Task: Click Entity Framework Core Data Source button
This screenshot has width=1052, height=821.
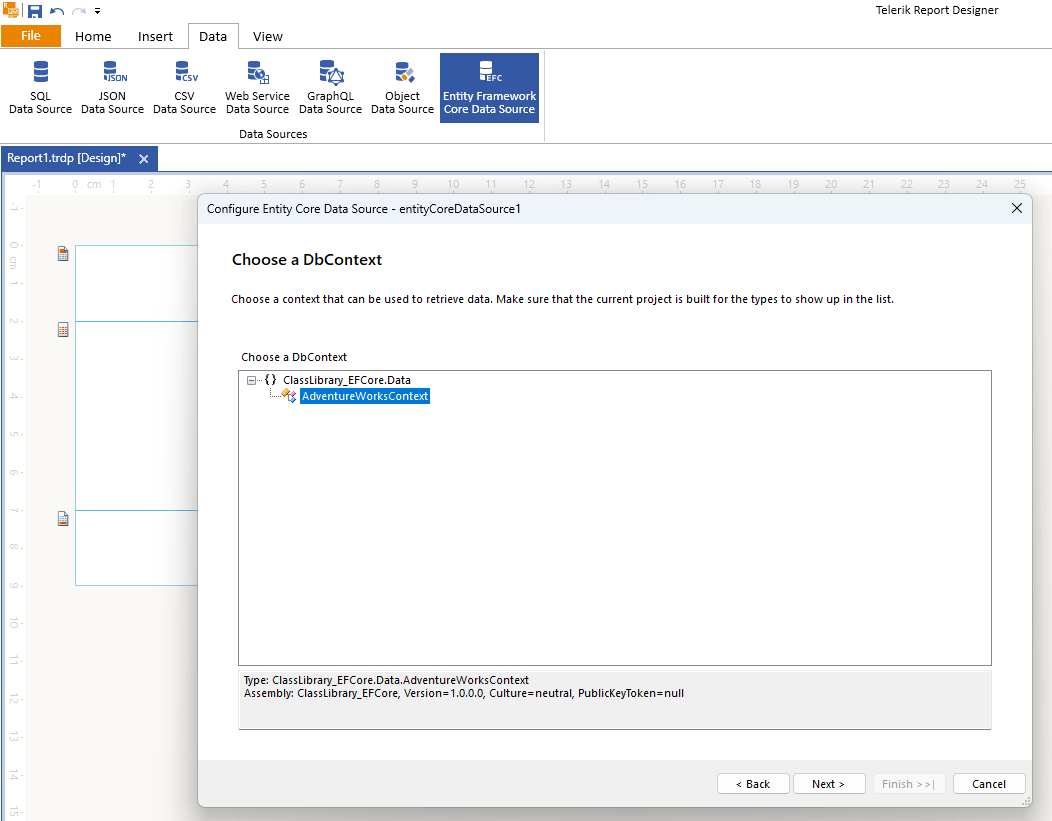Action: click(489, 88)
